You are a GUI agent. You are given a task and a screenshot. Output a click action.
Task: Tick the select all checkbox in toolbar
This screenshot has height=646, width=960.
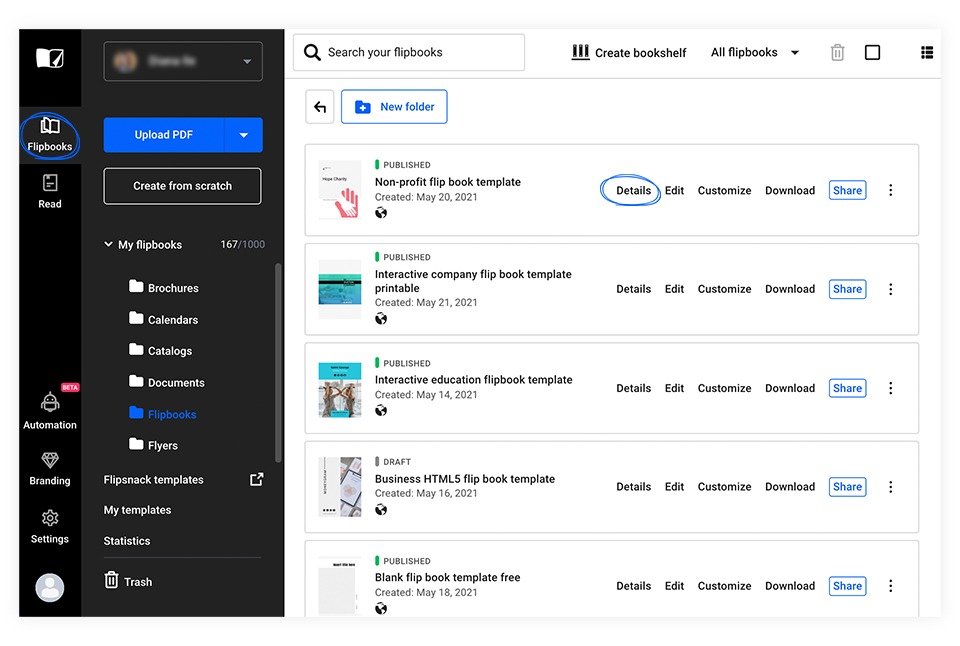pos(872,53)
